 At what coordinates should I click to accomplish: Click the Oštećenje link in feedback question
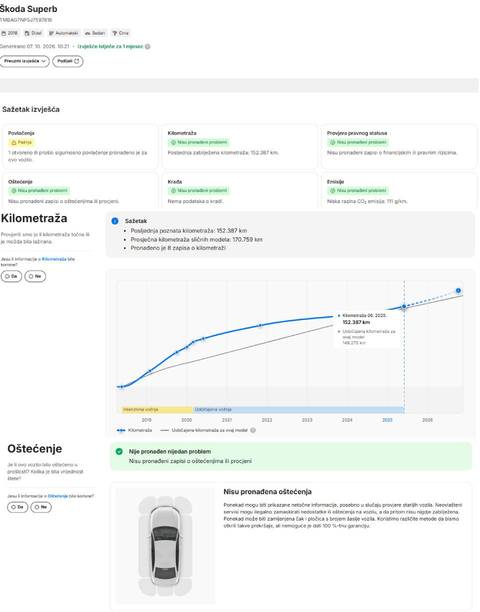click(58, 496)
